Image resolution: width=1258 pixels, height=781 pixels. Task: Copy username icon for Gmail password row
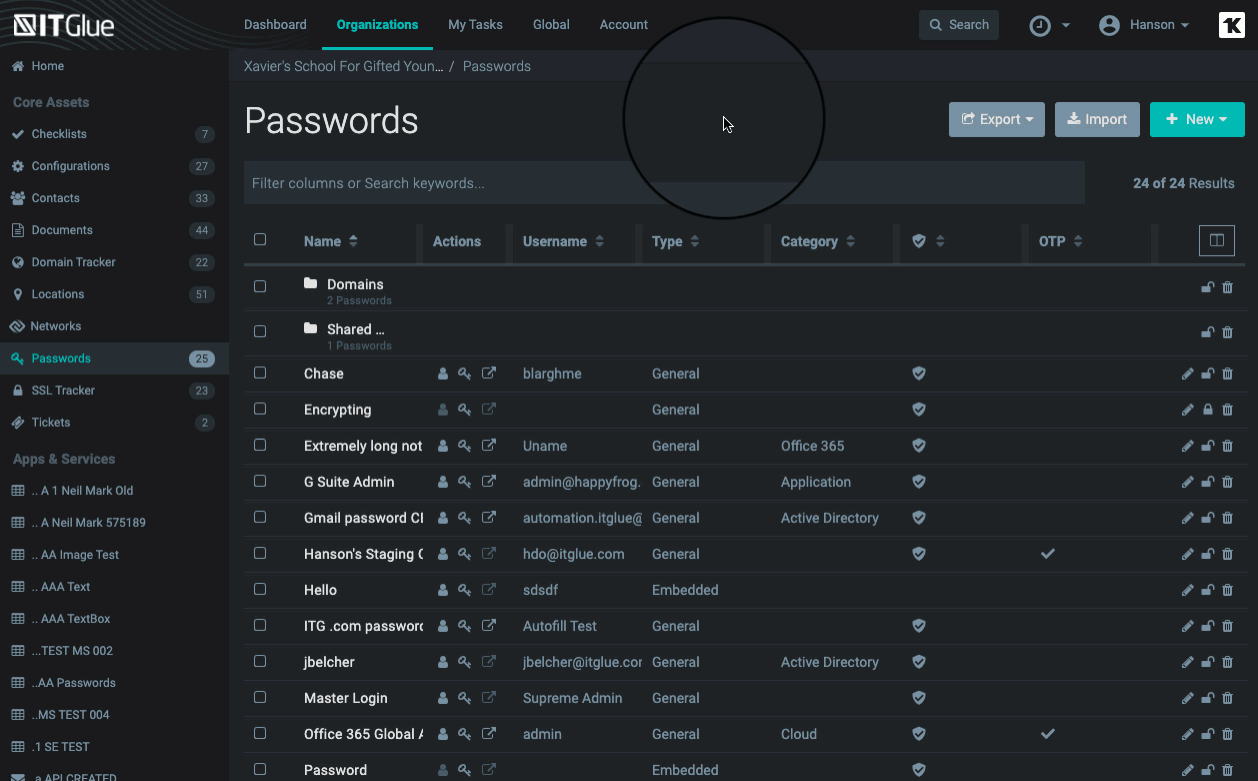(x=443, y=518)
